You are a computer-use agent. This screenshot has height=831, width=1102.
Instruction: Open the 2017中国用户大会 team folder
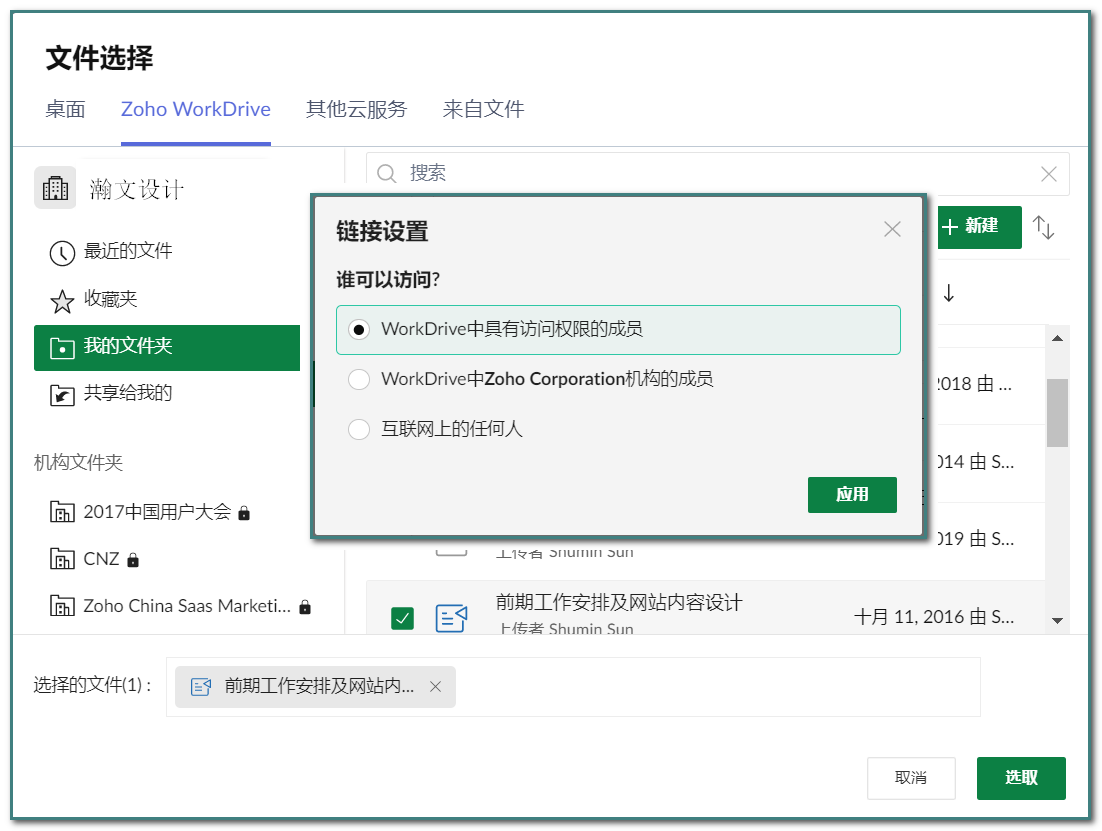[x=156, y=512]
